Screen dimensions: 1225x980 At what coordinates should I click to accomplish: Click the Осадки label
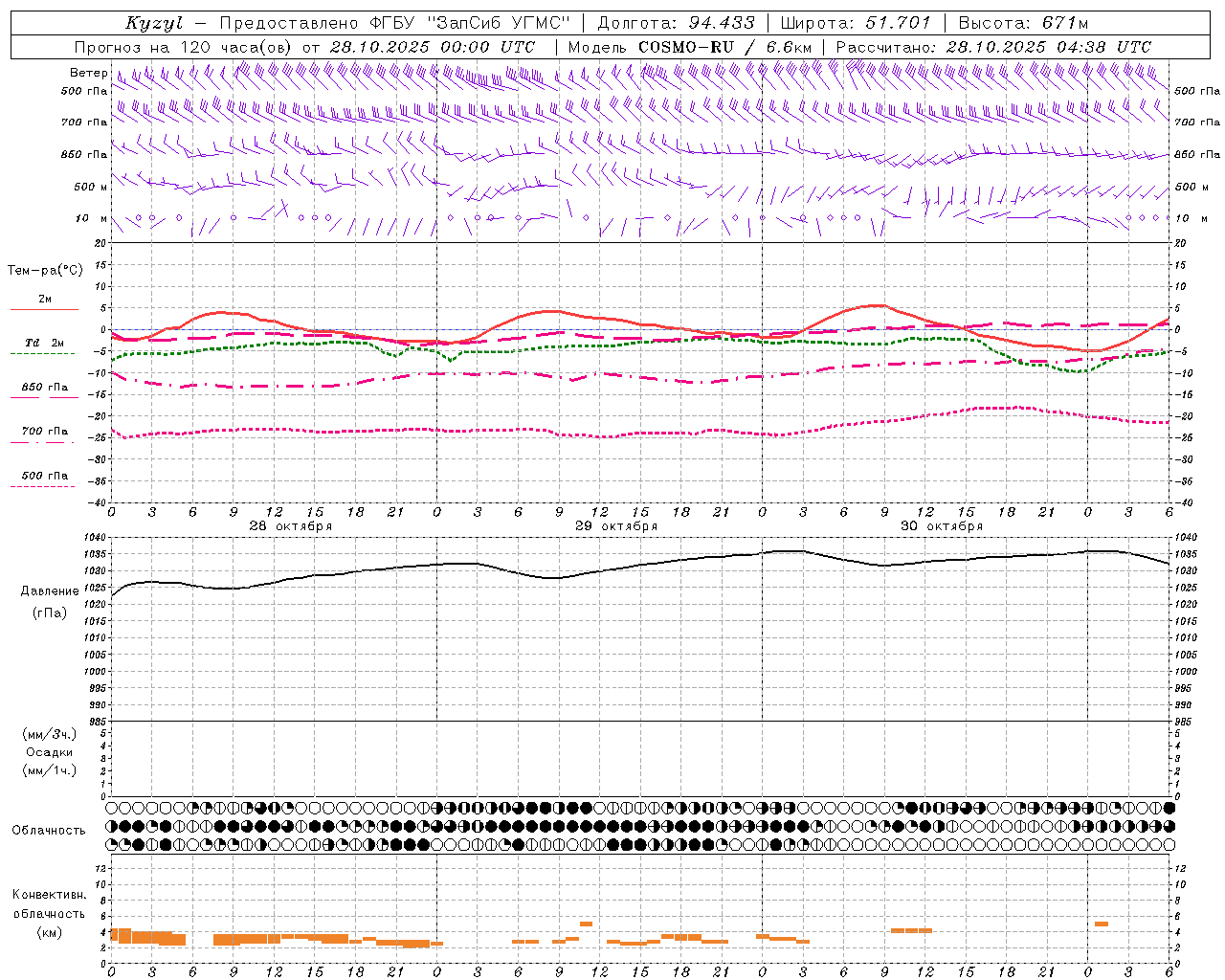pyautogui.click(x=50, y=752)
